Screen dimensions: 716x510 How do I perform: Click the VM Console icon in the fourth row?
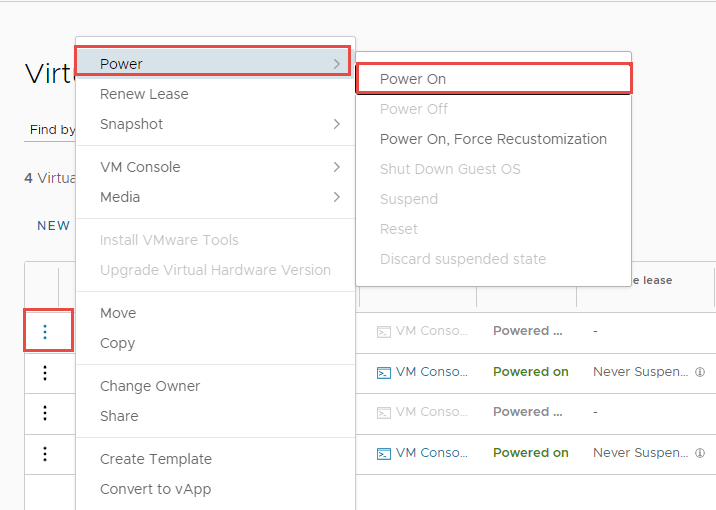coord(383,453)
